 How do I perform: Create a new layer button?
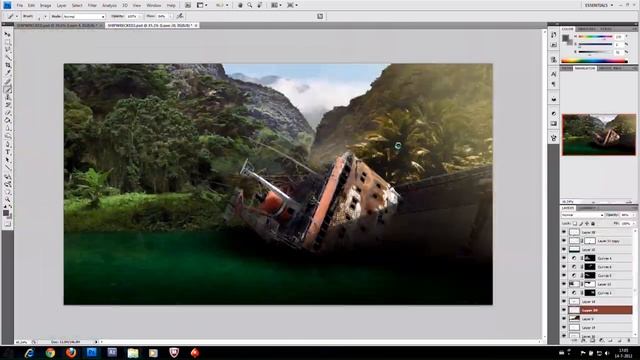(x=620, y=340)
